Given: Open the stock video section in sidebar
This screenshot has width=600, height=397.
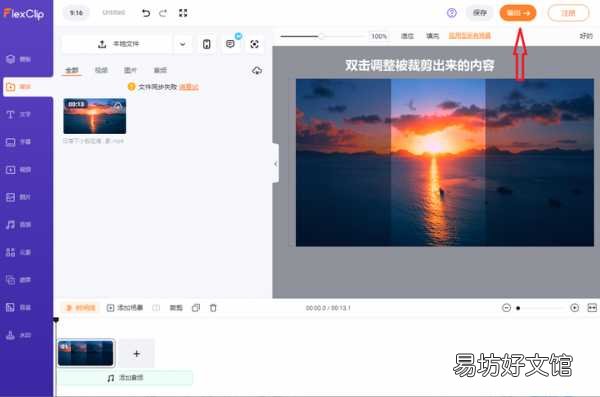Looking at the screenshot, I should tap(18, 170).
